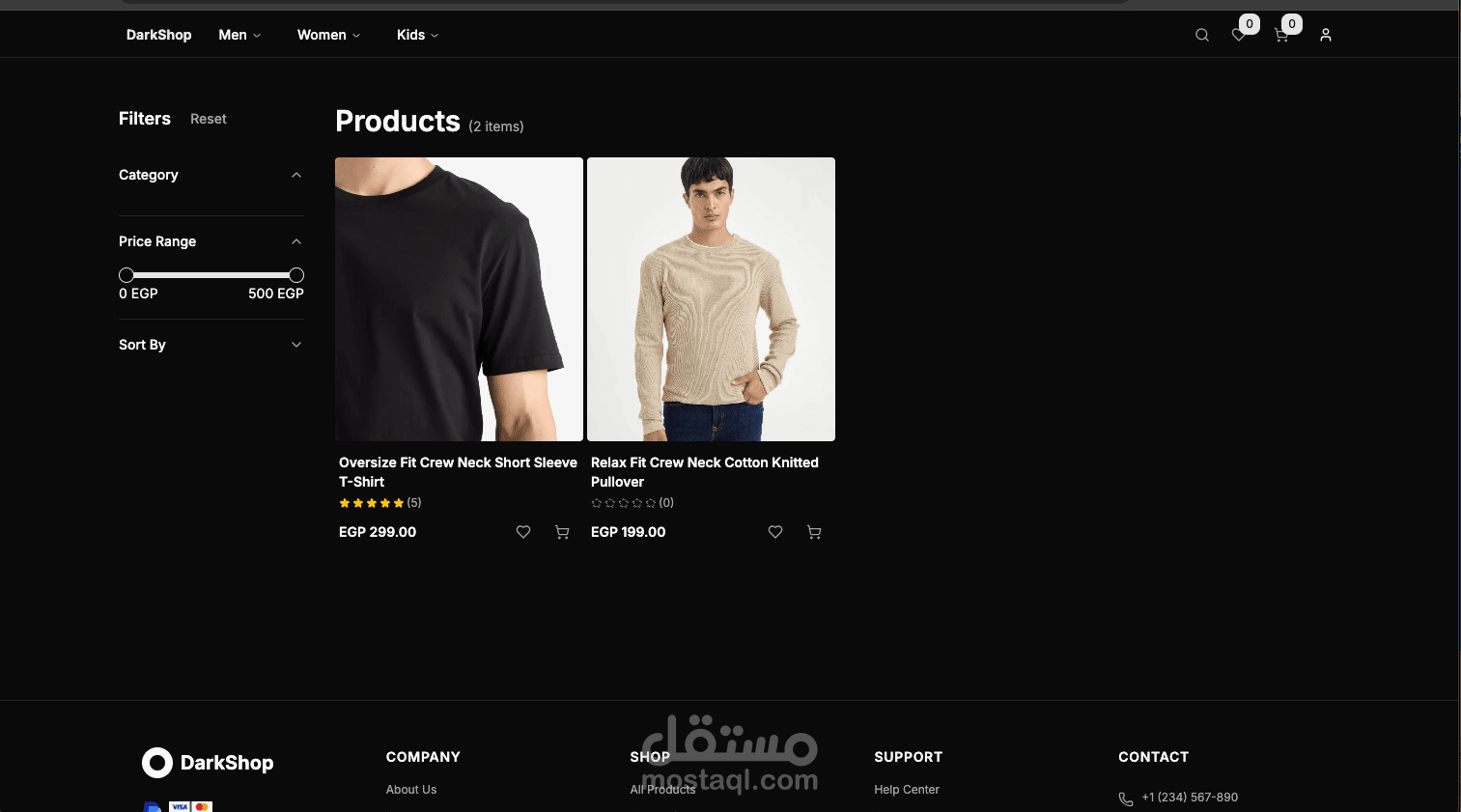Add the Oversize Fit T-Shirt to cart

(562, 532)
